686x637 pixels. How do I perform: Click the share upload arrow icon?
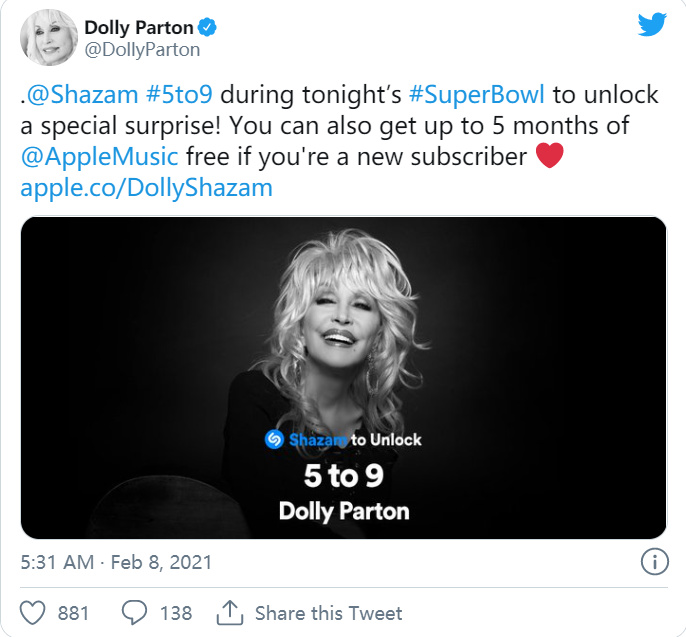click(x=230, y=612)
